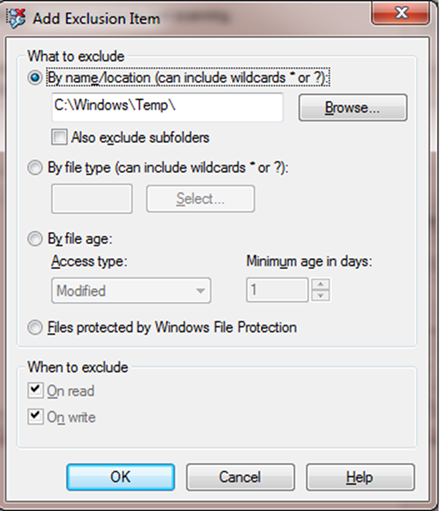The height and width of the screenshot is (511, 440).
Task: Confirm with the OK button
Action: (120, 477)
